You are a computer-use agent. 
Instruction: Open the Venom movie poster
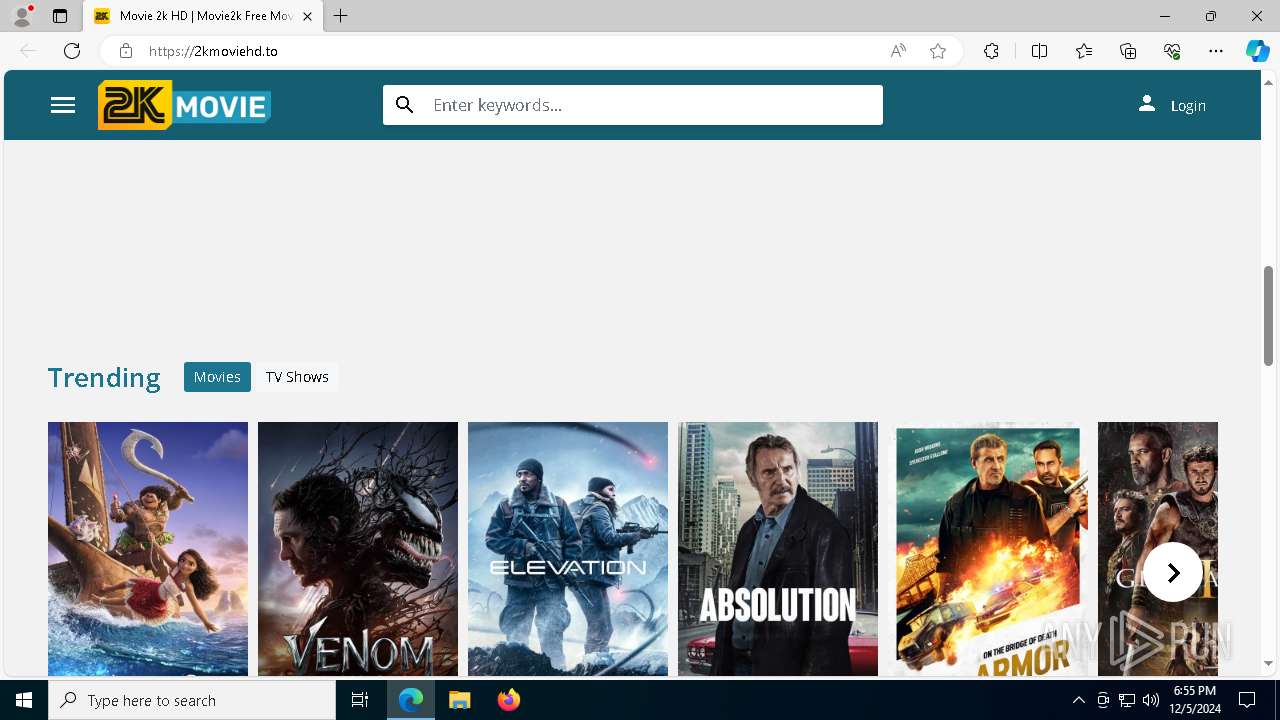(x=358, y=549)
